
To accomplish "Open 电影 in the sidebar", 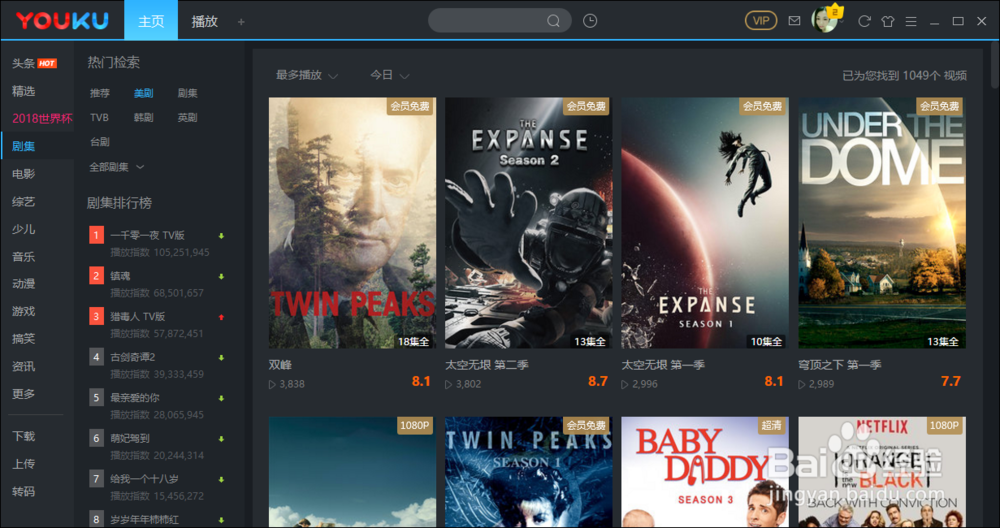I will (24, 173).
